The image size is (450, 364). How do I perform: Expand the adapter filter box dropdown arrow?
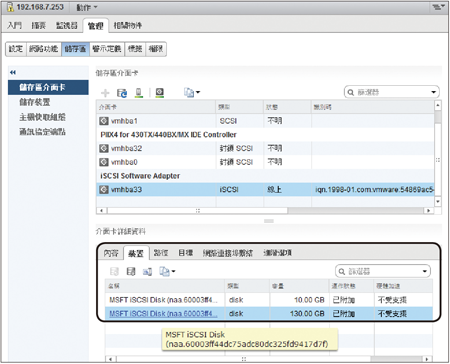tap(433, 92)
